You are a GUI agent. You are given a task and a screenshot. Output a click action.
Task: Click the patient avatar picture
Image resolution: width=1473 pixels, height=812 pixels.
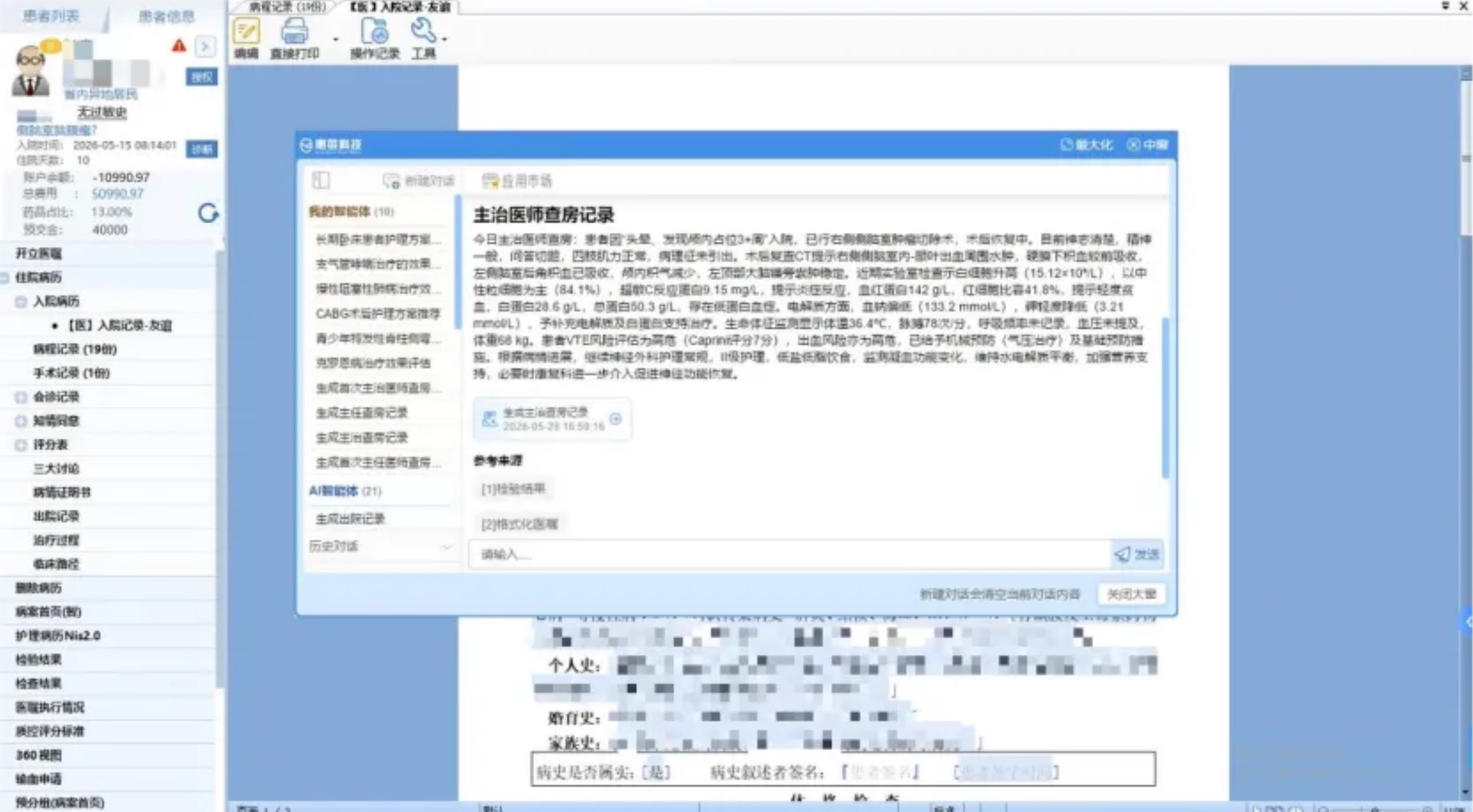(x=30, y=71)
